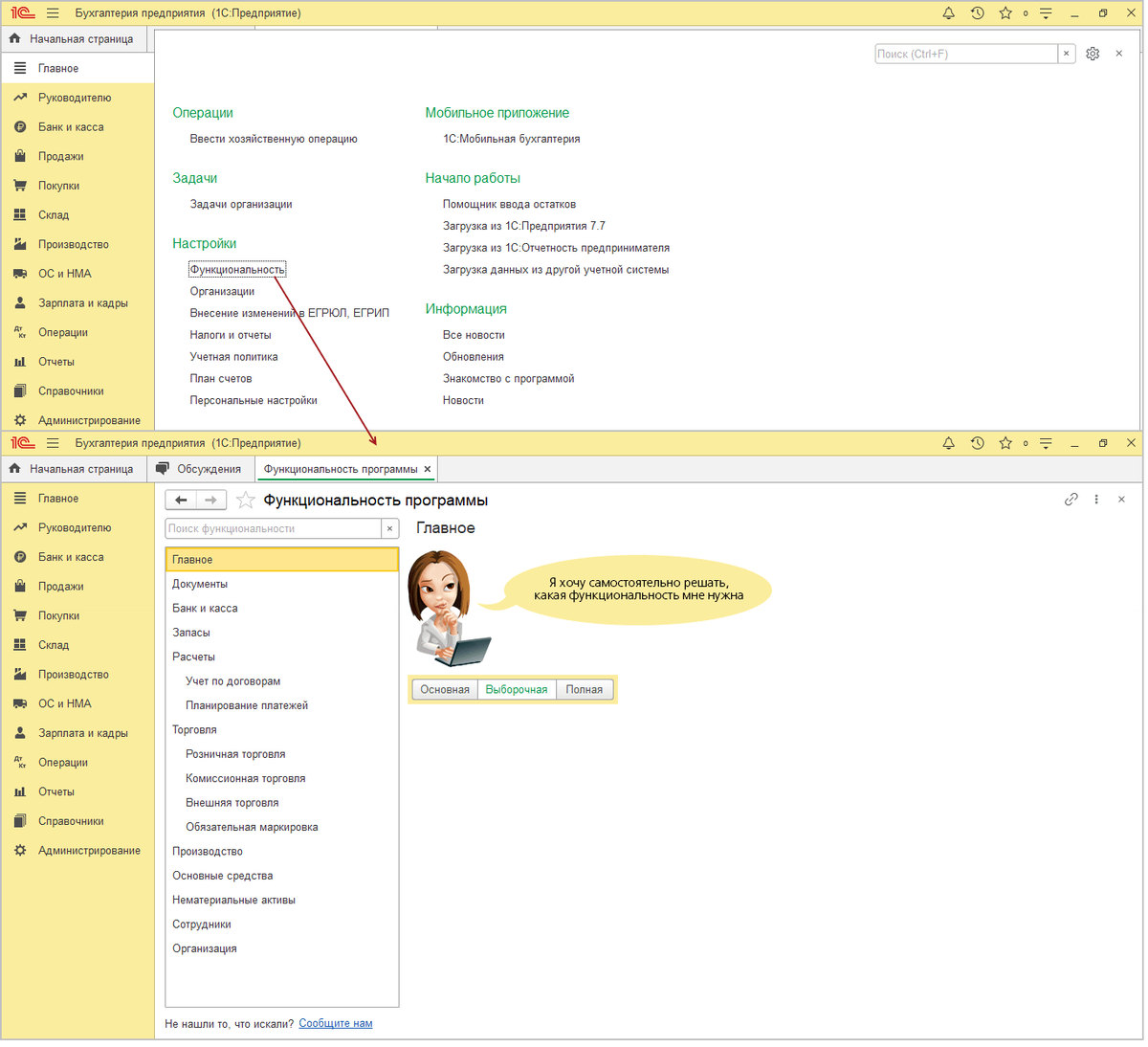The image size is (1148, 1047).
Task: Open the service dropdown arrow in the upper title bar
Action: coord(1046,13)
